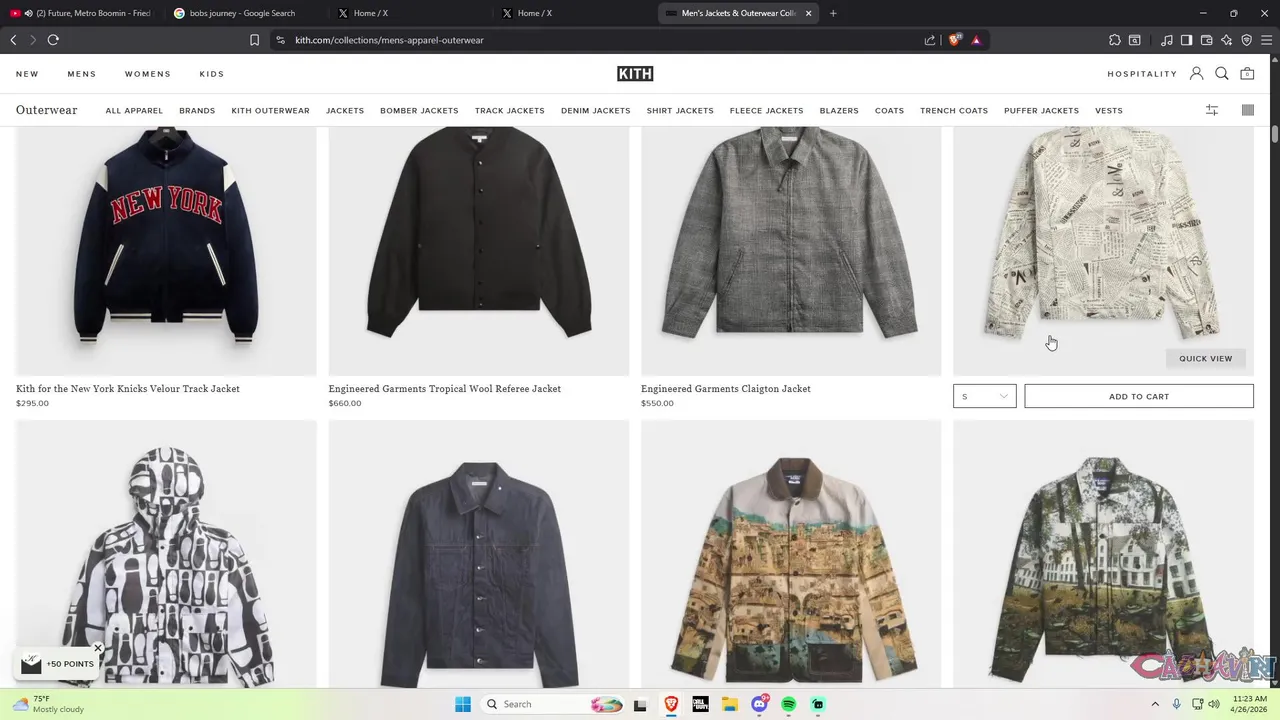Show hidden system tray icons chevron
Viewport: 1280px width, 720px height.
click(1155, 704)
